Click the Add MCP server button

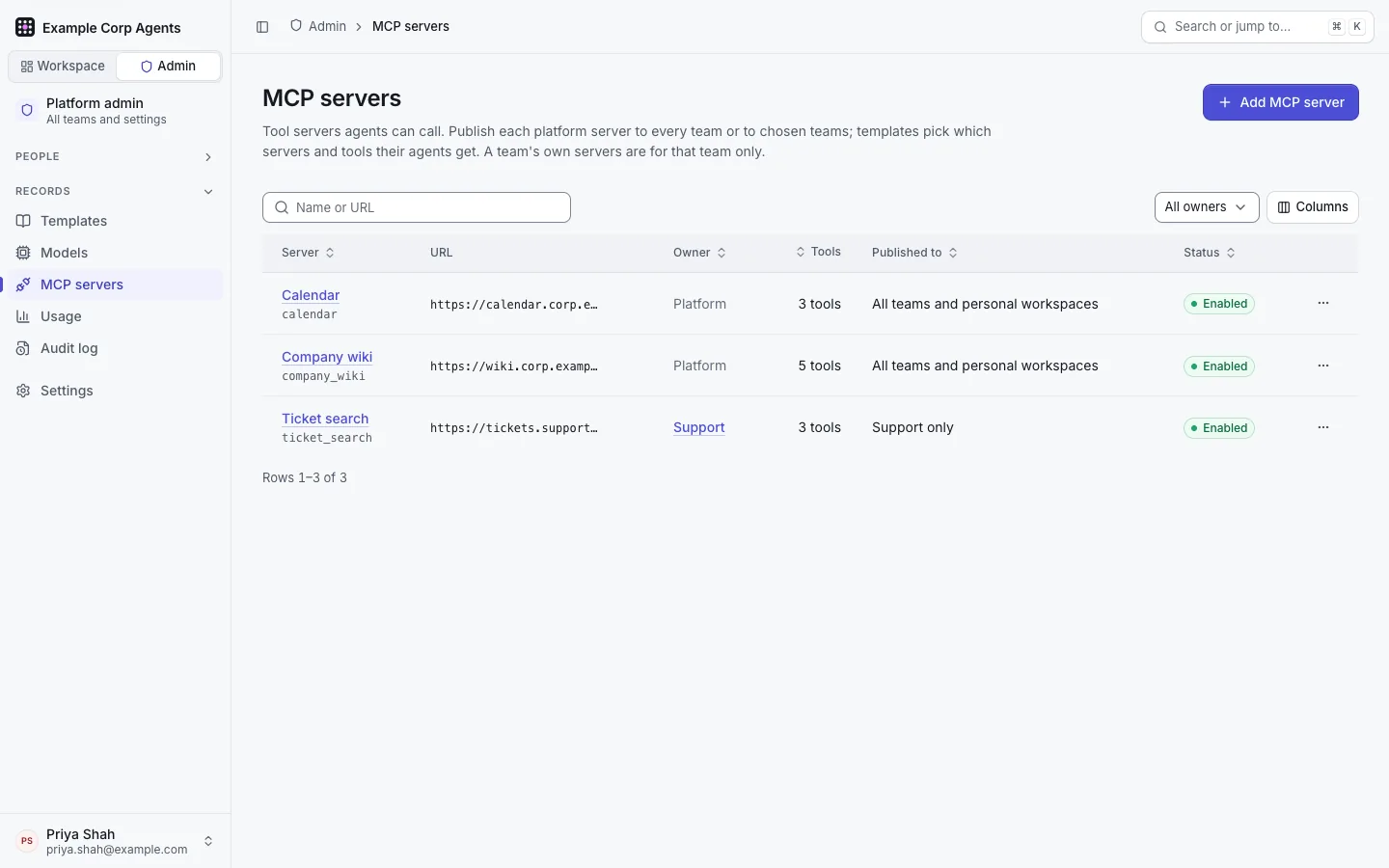click(x=1281, y=102)
